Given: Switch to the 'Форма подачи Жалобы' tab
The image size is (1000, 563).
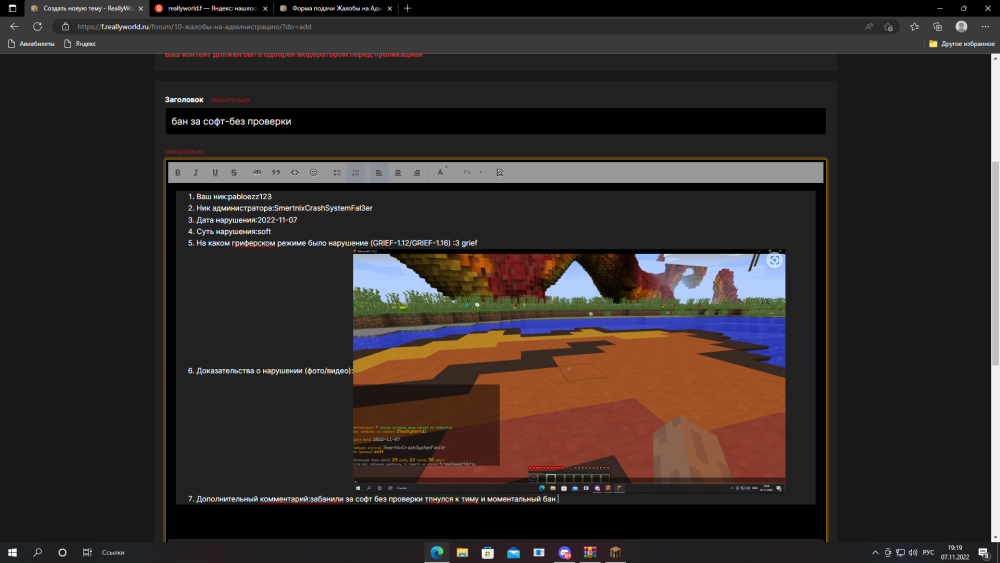Looking at the screenshot, I should (x=336, y=8).
